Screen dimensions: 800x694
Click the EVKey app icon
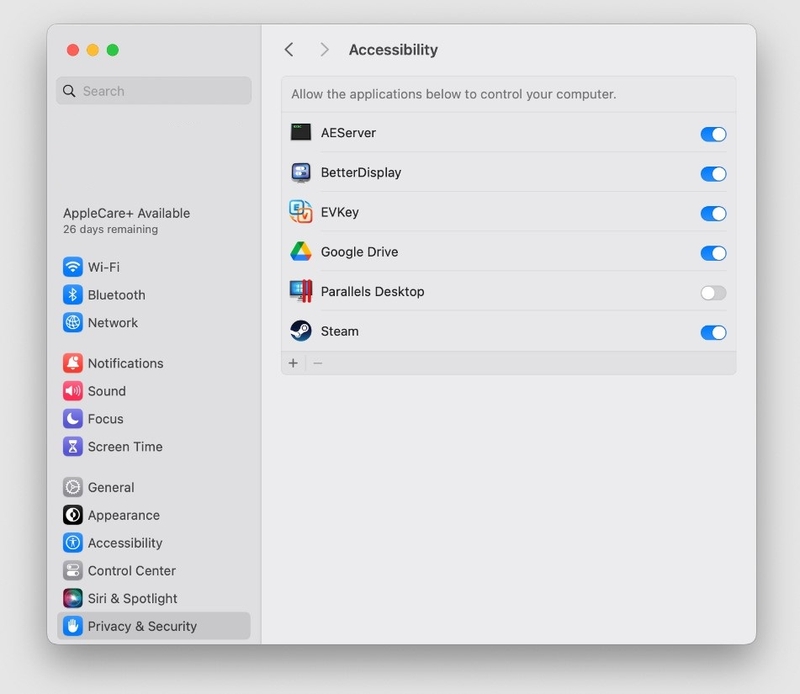tap(301, 212)
